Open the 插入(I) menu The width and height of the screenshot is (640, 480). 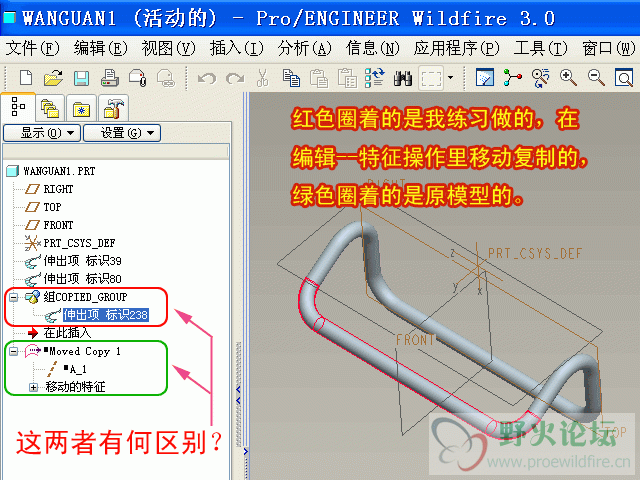coord(236,49)
